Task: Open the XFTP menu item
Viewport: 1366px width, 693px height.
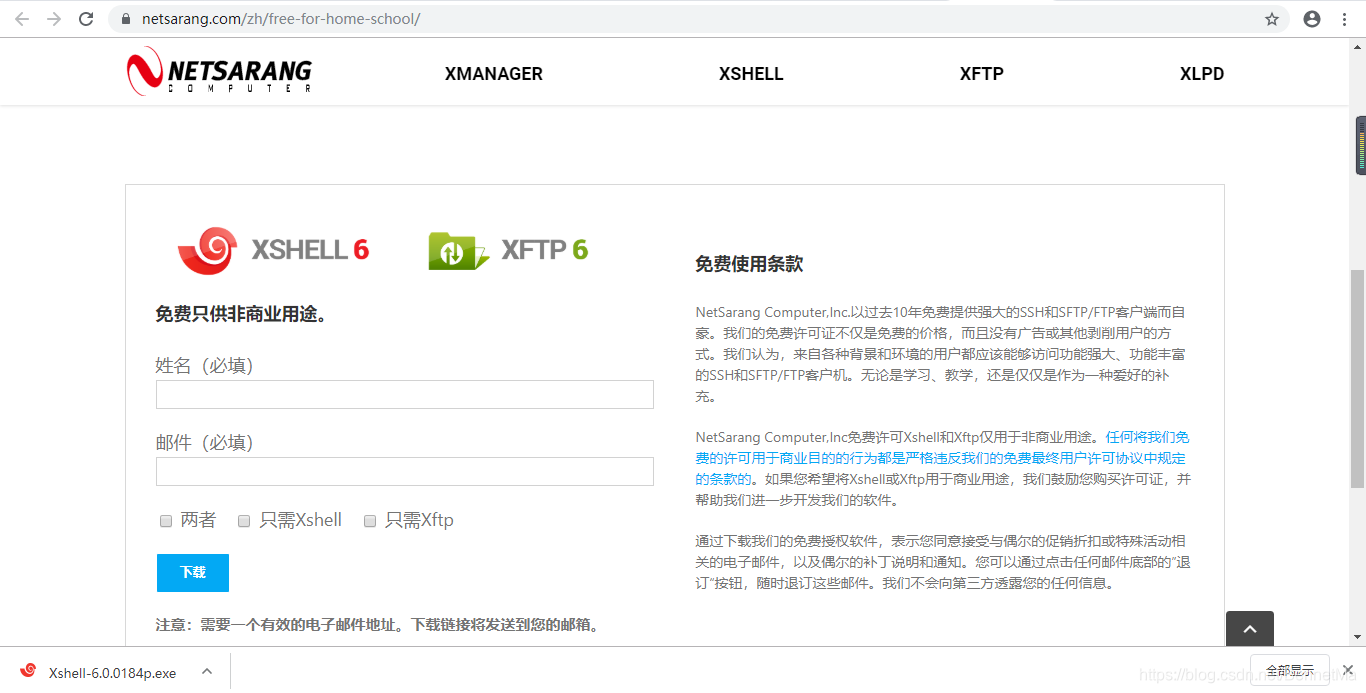Action: click(x=982, y=74)
